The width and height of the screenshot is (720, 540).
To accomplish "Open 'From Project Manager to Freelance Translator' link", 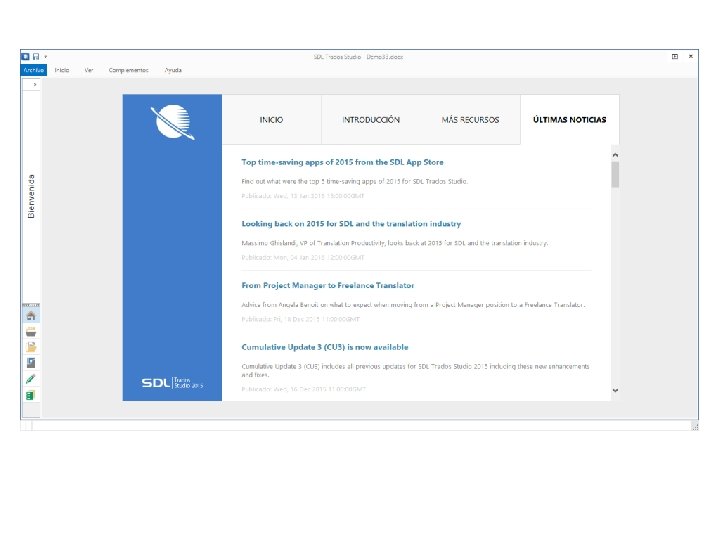I will [x=328, y=285].
